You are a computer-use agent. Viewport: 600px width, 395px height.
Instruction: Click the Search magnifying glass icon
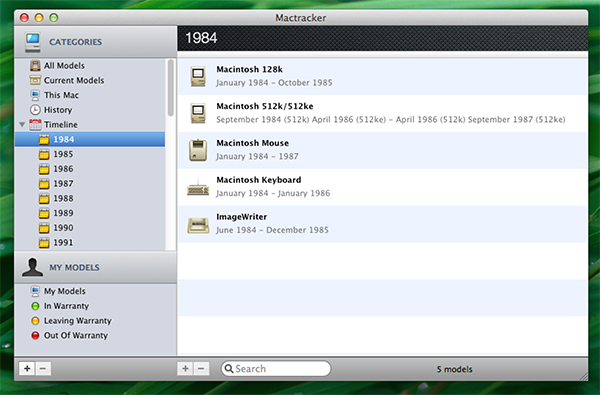(x=229, y=369)
